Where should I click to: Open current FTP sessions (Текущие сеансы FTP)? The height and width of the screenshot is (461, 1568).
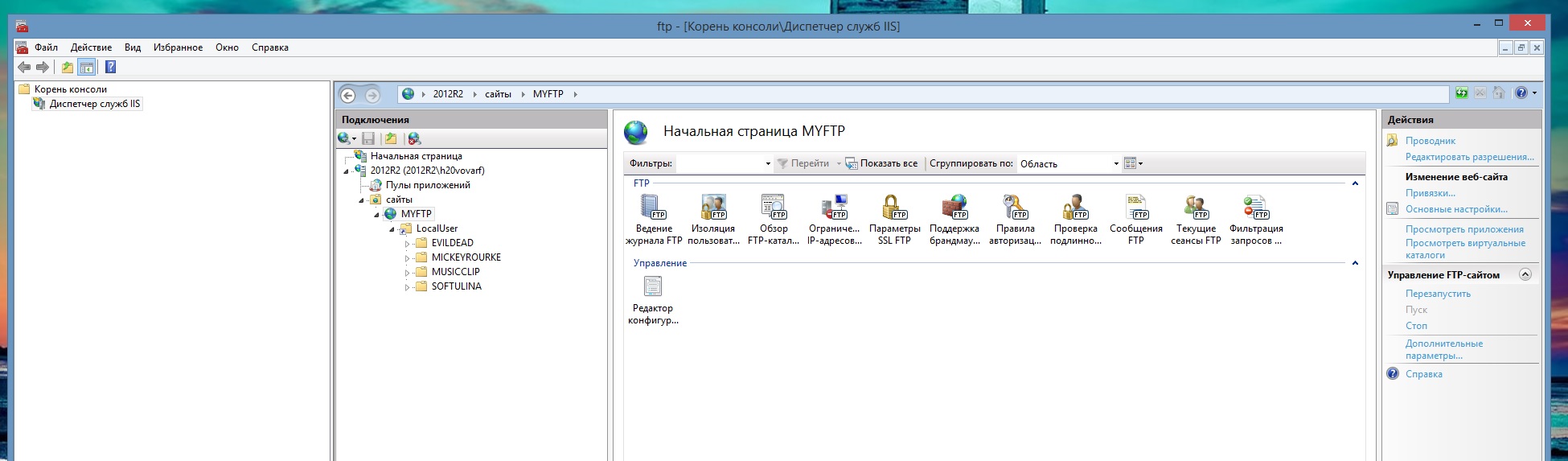coord(1196,208)
